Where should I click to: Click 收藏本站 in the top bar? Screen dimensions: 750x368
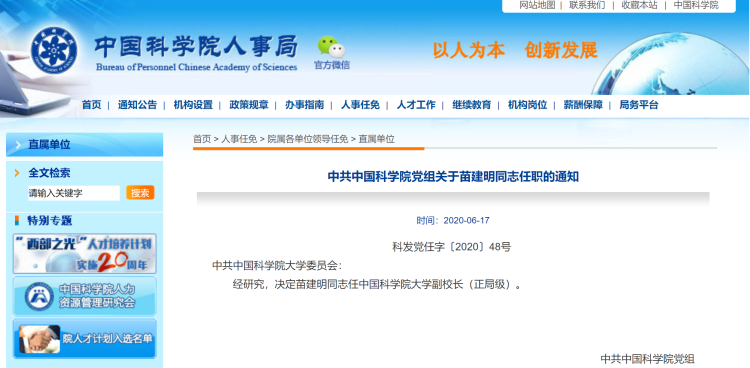point(640,5)
